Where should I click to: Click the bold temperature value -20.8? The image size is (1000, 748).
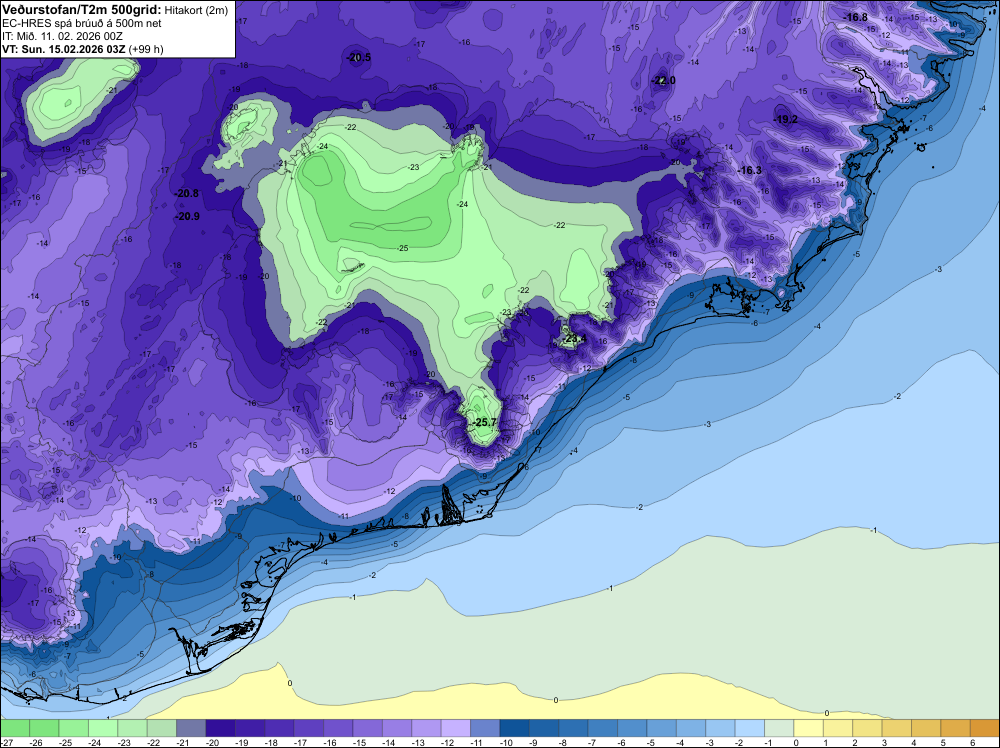(x=187, y=193)
